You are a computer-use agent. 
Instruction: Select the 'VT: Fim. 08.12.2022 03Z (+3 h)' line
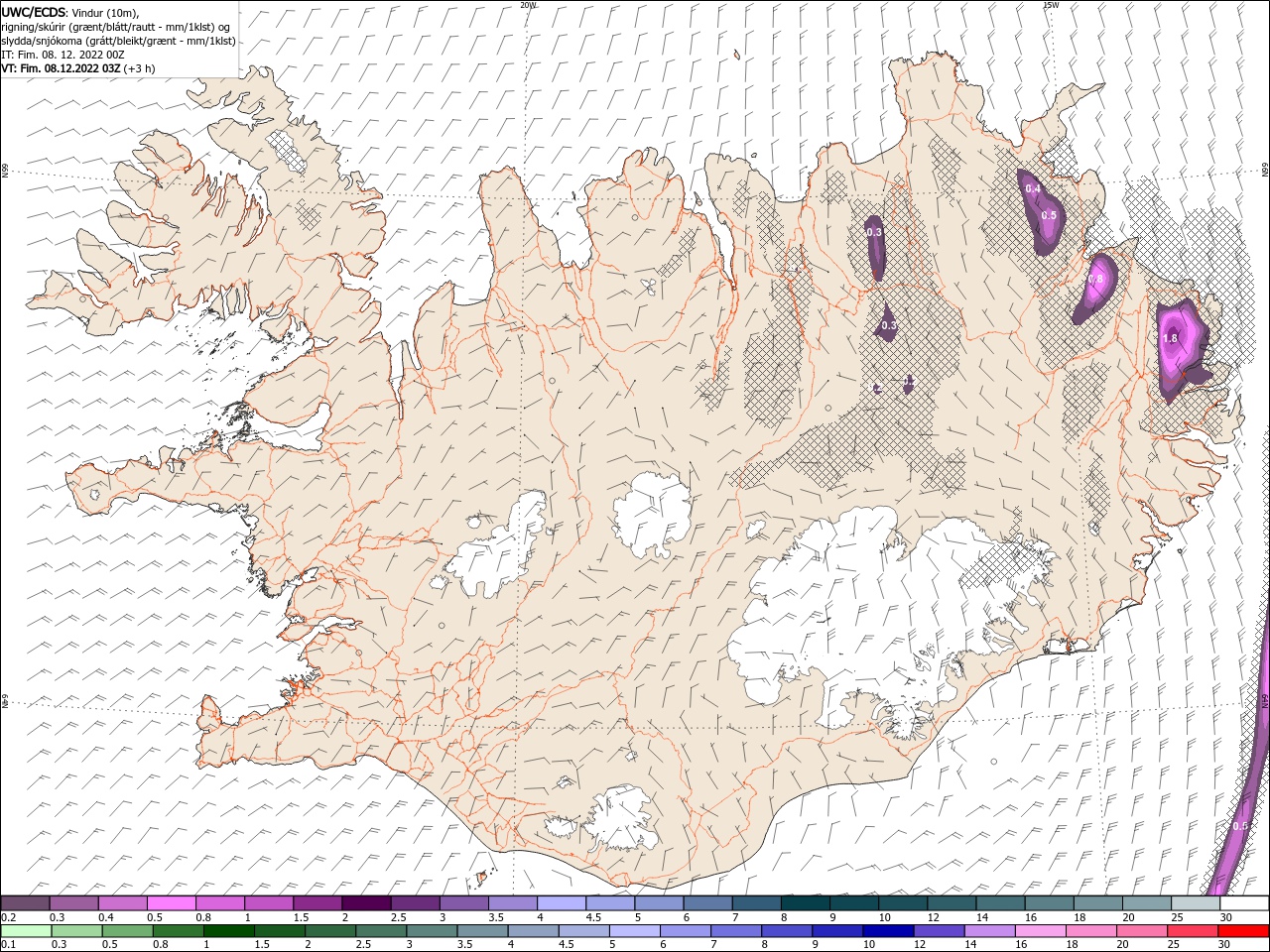click(x=78, y=68)
